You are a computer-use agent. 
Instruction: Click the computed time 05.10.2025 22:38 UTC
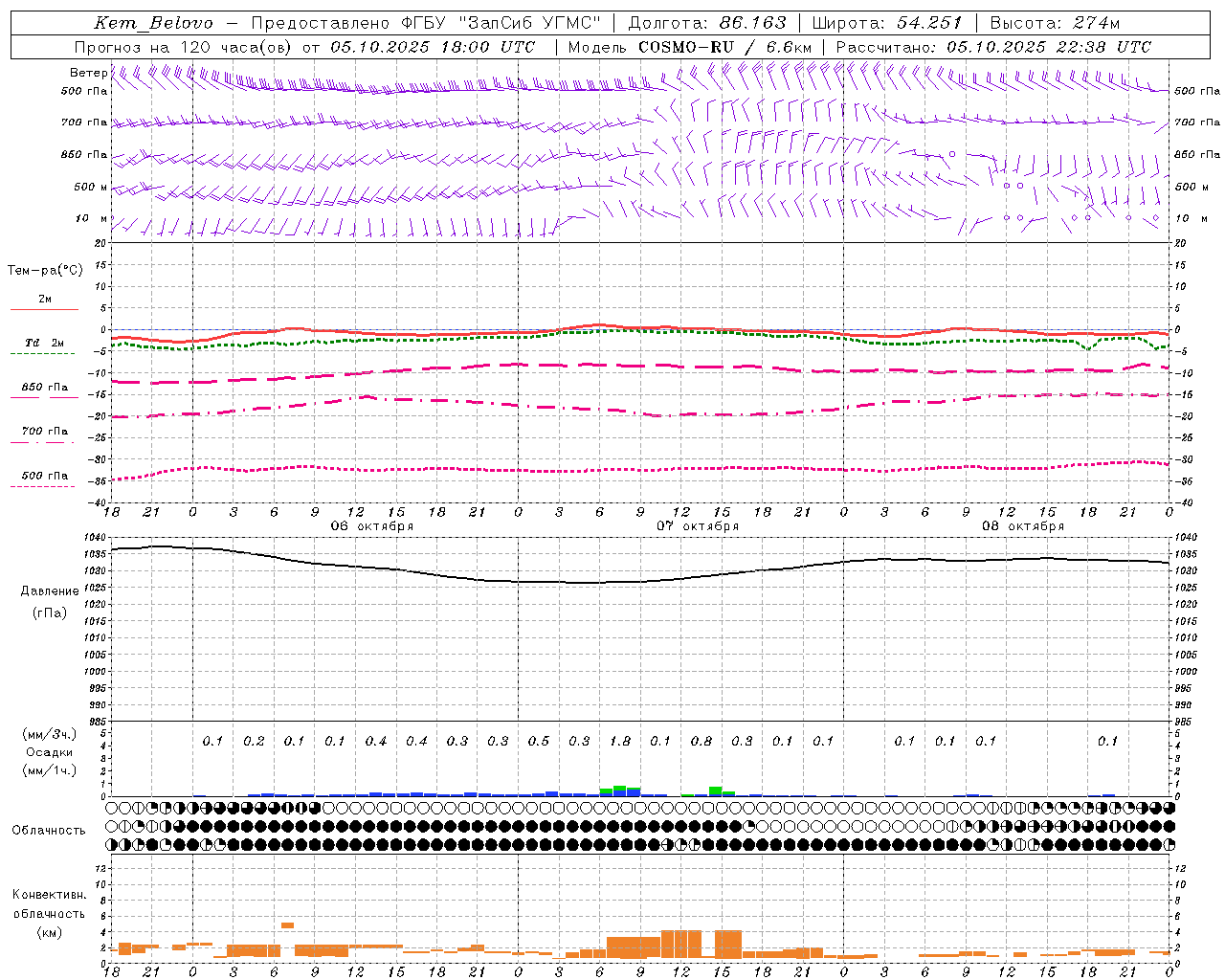(1049, 47)
